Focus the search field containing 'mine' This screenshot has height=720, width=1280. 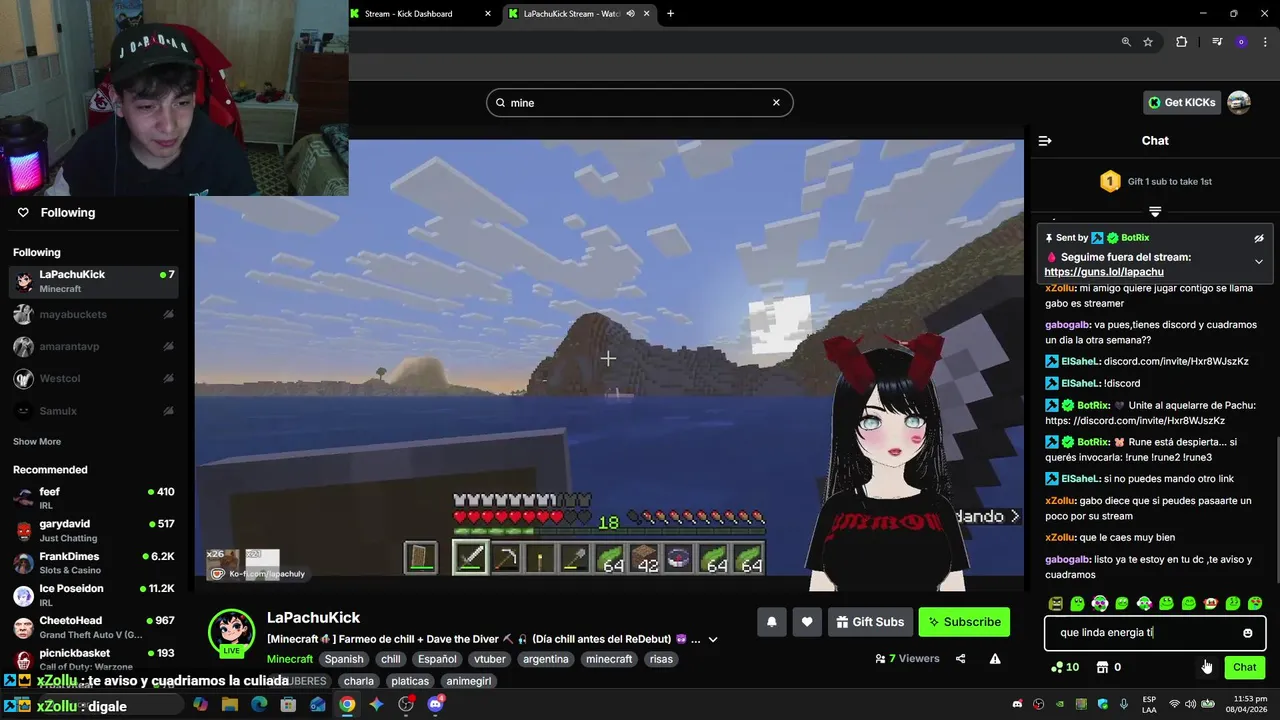tap(640, 102)
